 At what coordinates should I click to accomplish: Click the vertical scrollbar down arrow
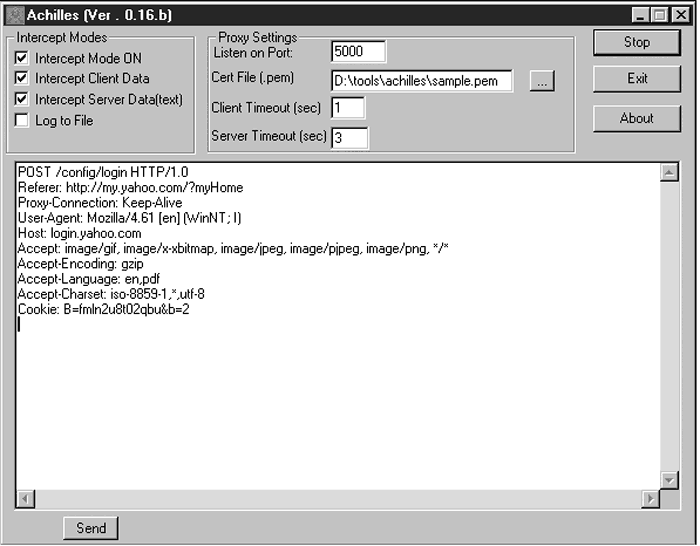[669, 480]
